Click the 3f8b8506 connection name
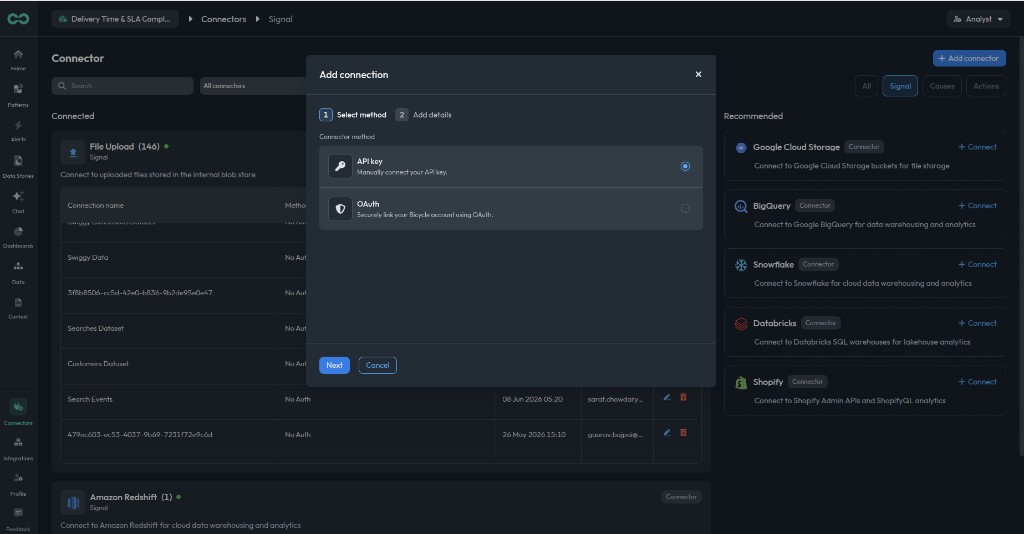Screen dimensions: 1024x534 [x=140, y=293]
